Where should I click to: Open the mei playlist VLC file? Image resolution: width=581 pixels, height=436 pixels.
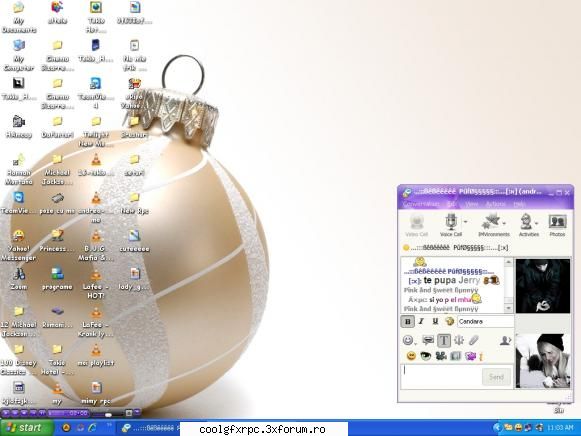96,355
